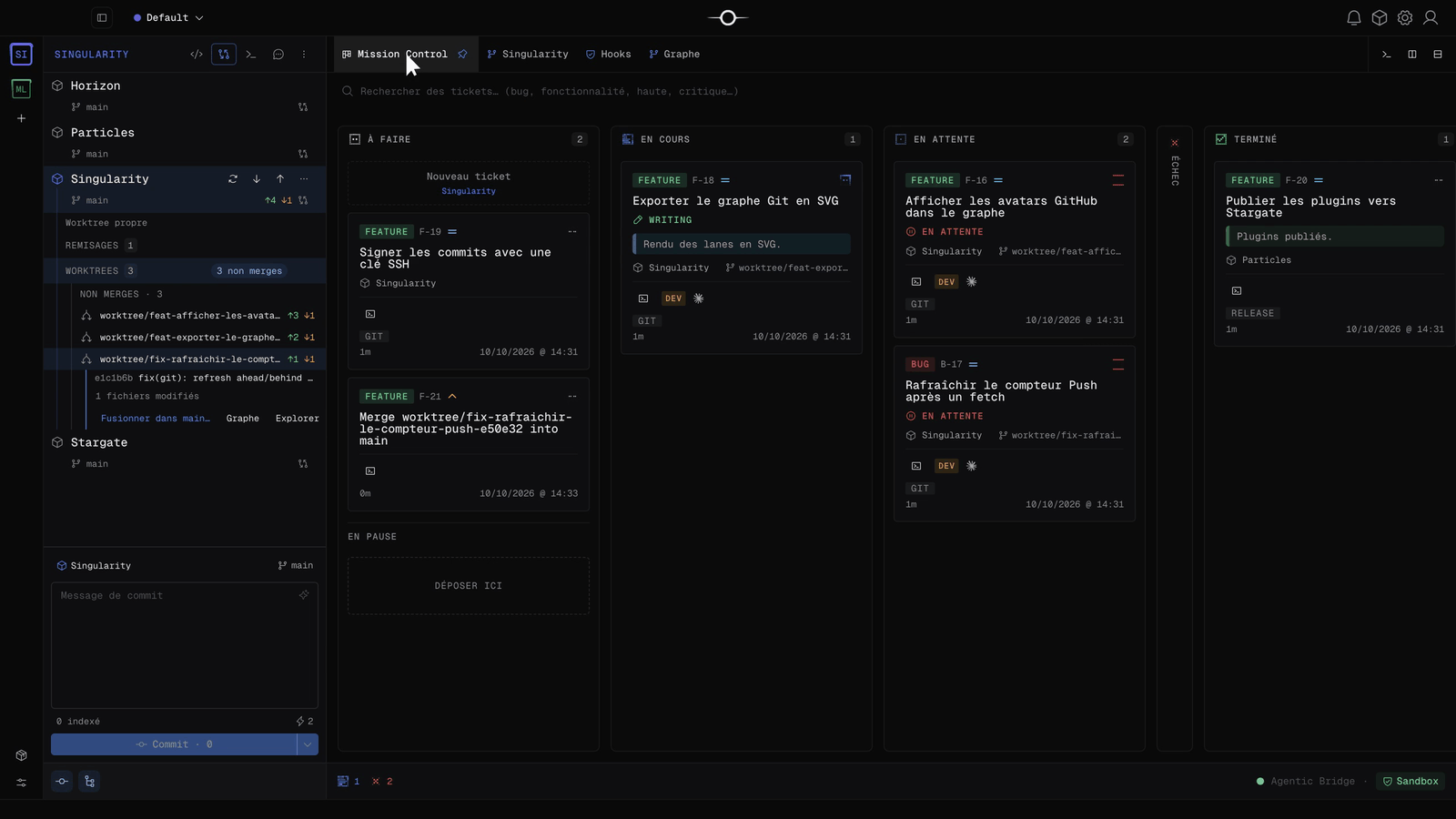Toggle the Sandbox mode badge
1456x819 pixels.
1410,782
